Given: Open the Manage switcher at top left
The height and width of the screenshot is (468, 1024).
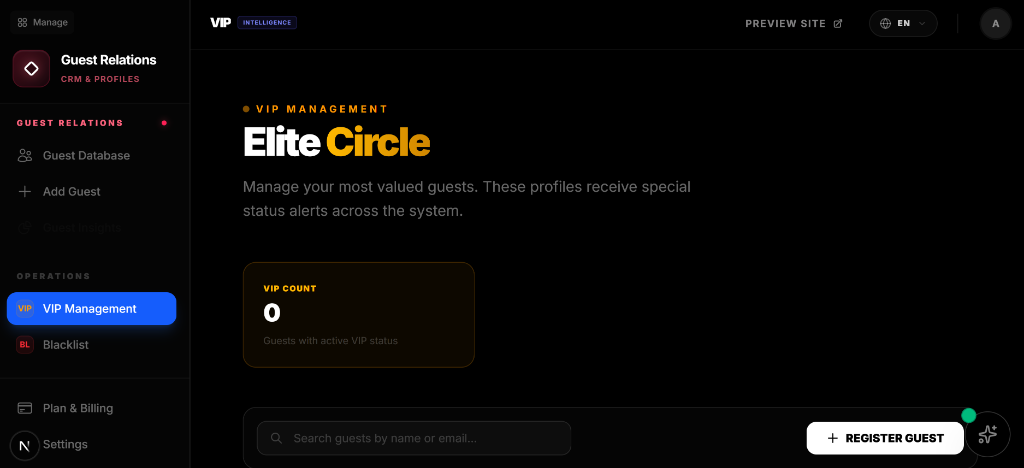Looking at the screenshot, I should pos(43,22).
